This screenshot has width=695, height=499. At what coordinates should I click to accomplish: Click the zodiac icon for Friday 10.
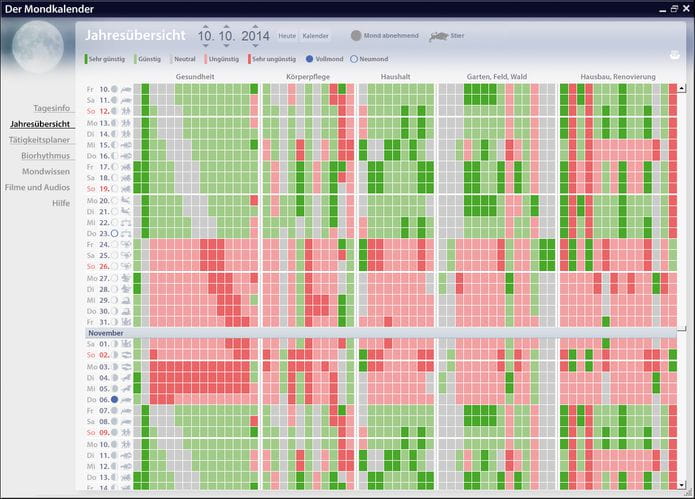click(126, 89)
